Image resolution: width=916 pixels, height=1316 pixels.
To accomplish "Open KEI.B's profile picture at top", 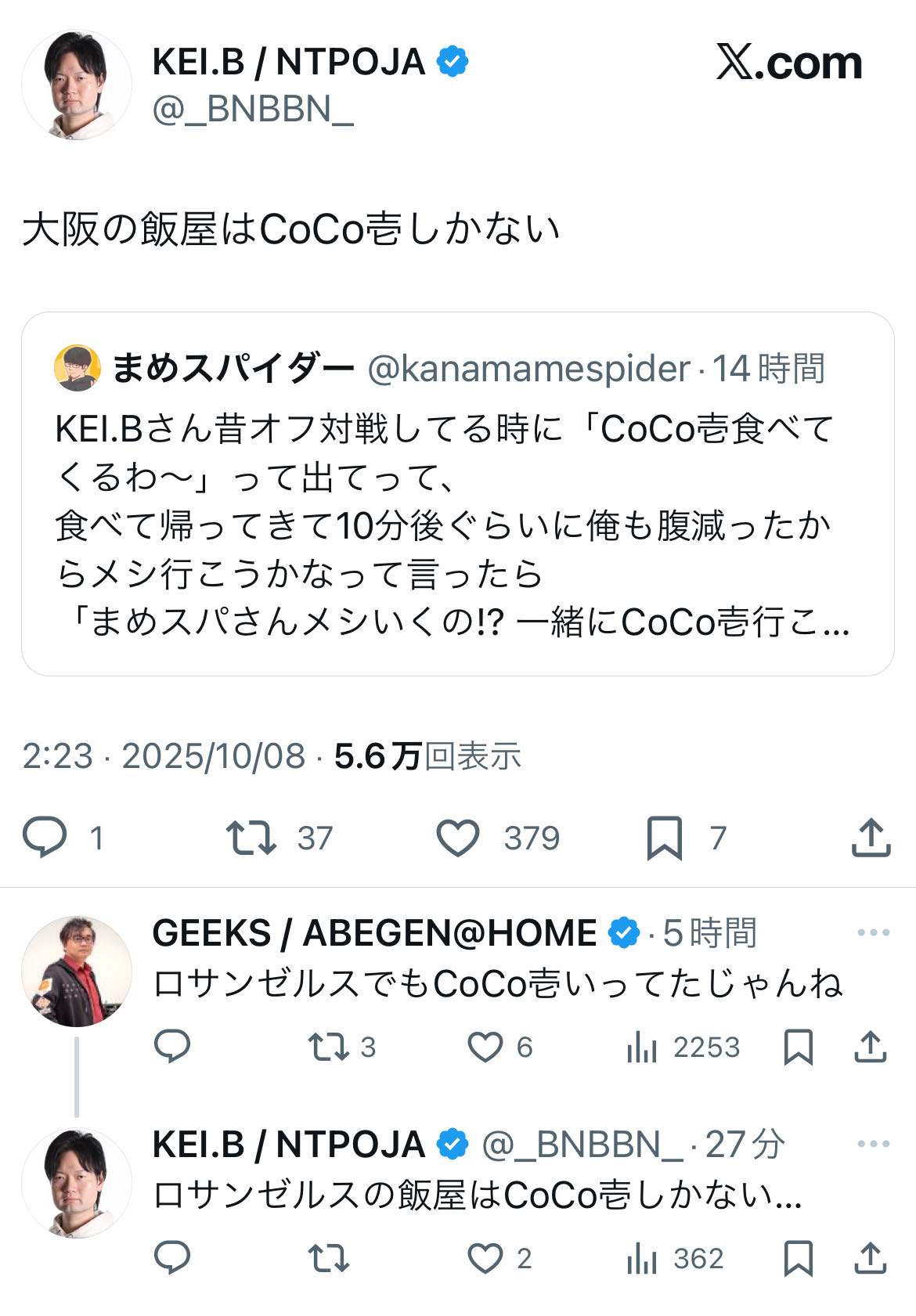I will tap(77, 85).
